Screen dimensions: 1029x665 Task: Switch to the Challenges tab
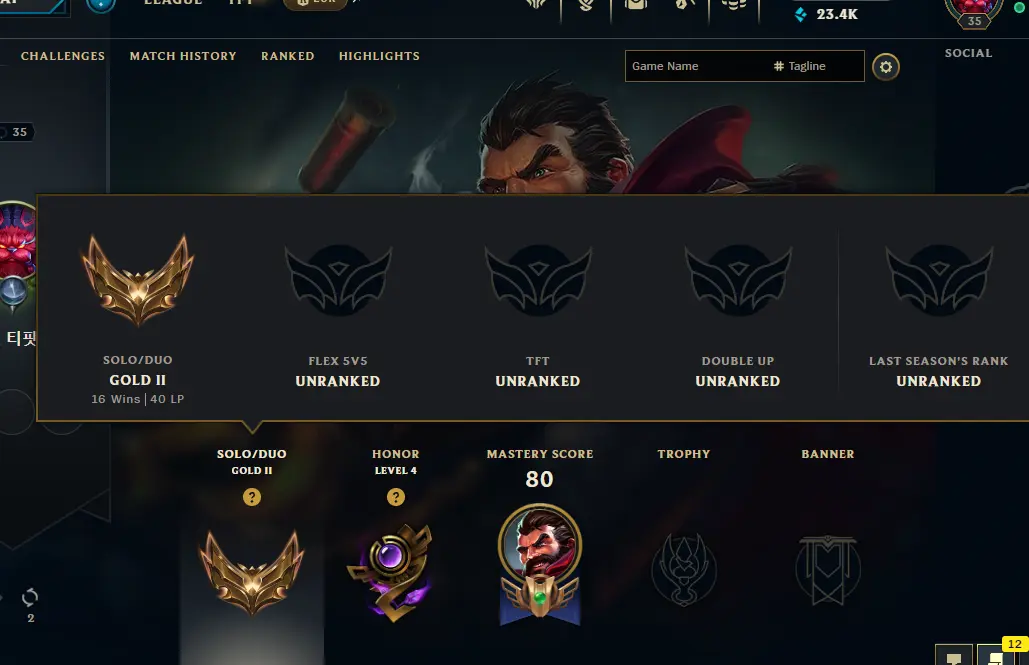pos(63,56)
